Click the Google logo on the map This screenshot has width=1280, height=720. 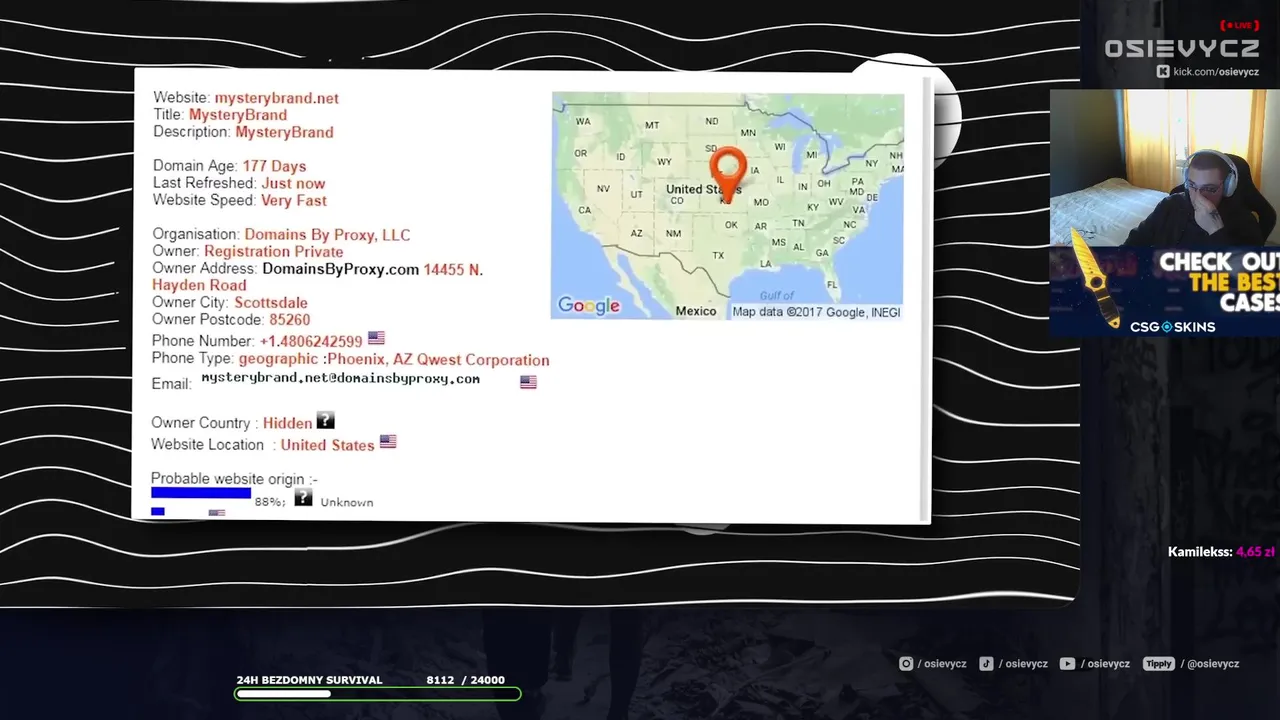pos(589,306)
